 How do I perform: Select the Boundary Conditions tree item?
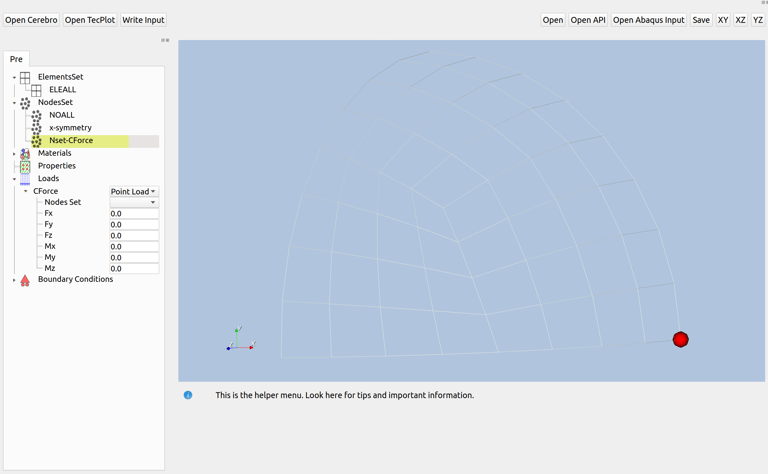[75, 279]
